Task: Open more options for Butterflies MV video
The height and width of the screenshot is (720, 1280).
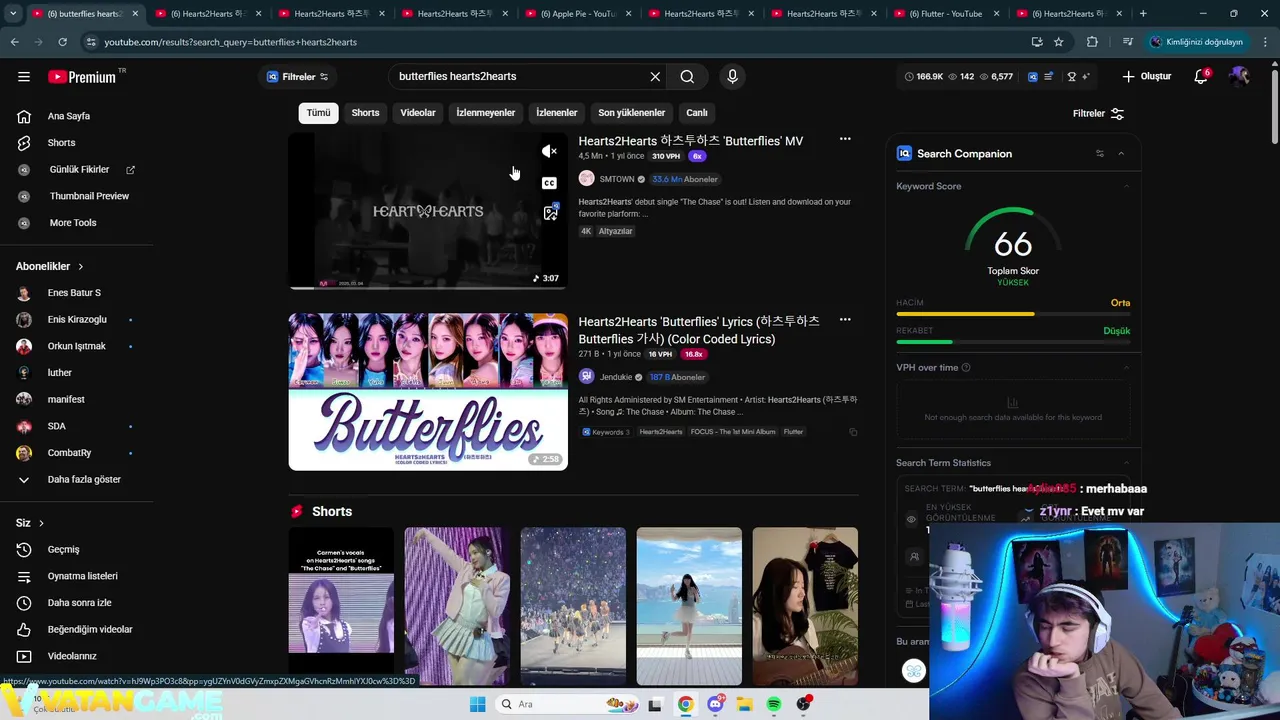Action: point(845,139)
